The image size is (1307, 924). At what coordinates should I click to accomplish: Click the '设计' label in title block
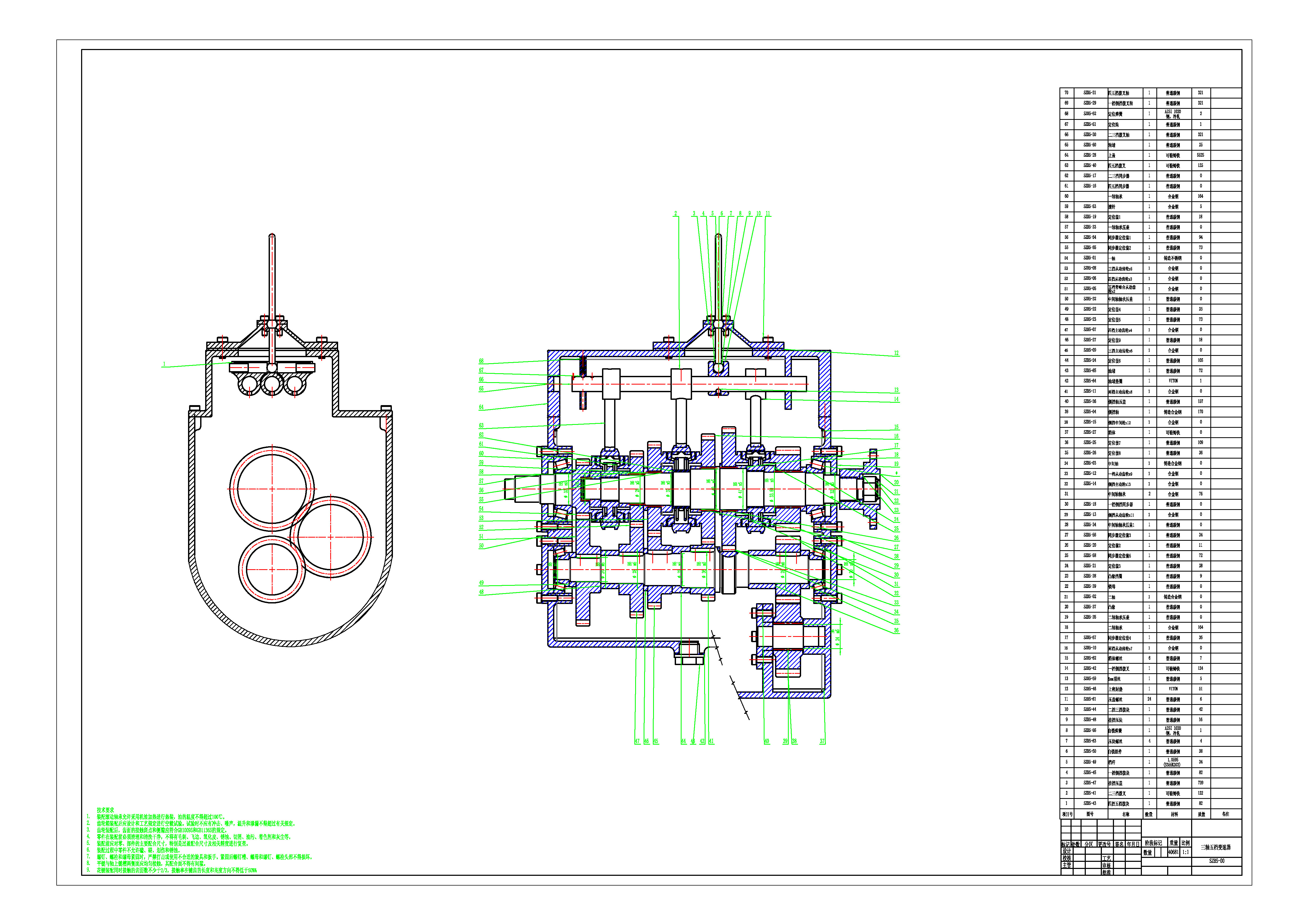point(1066,851)
